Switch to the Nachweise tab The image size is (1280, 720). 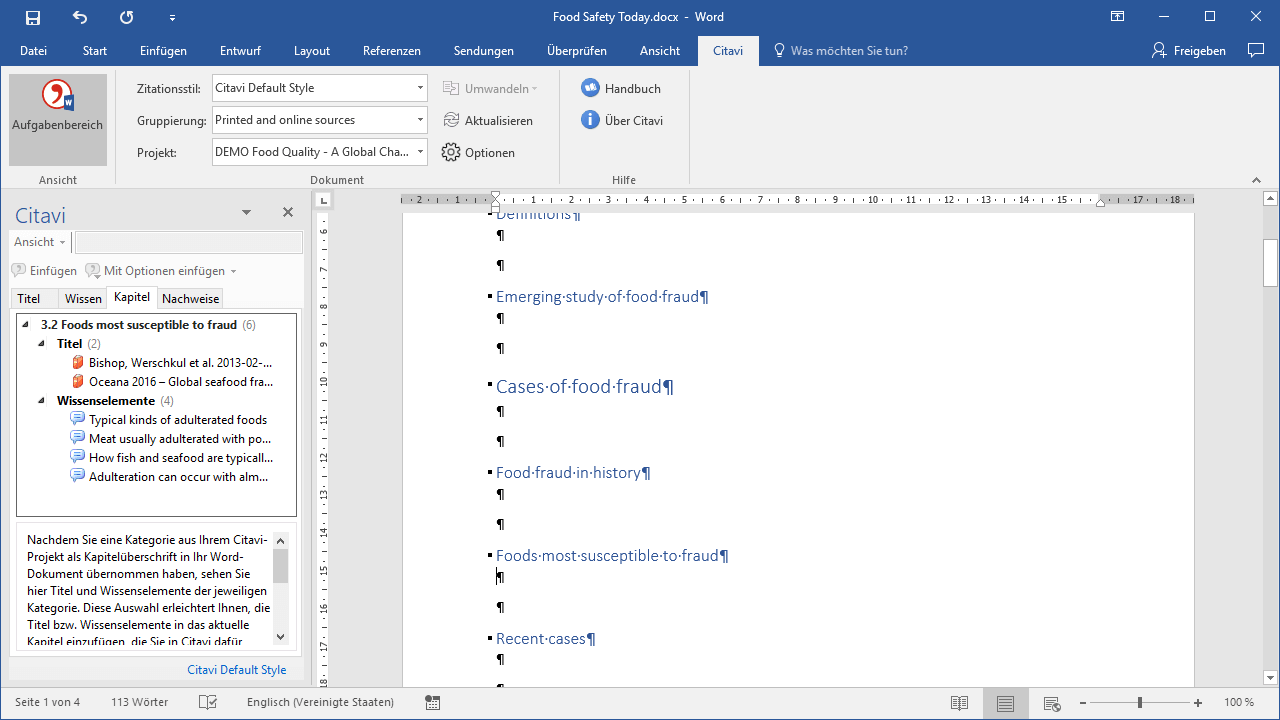(x=190, y=299)
